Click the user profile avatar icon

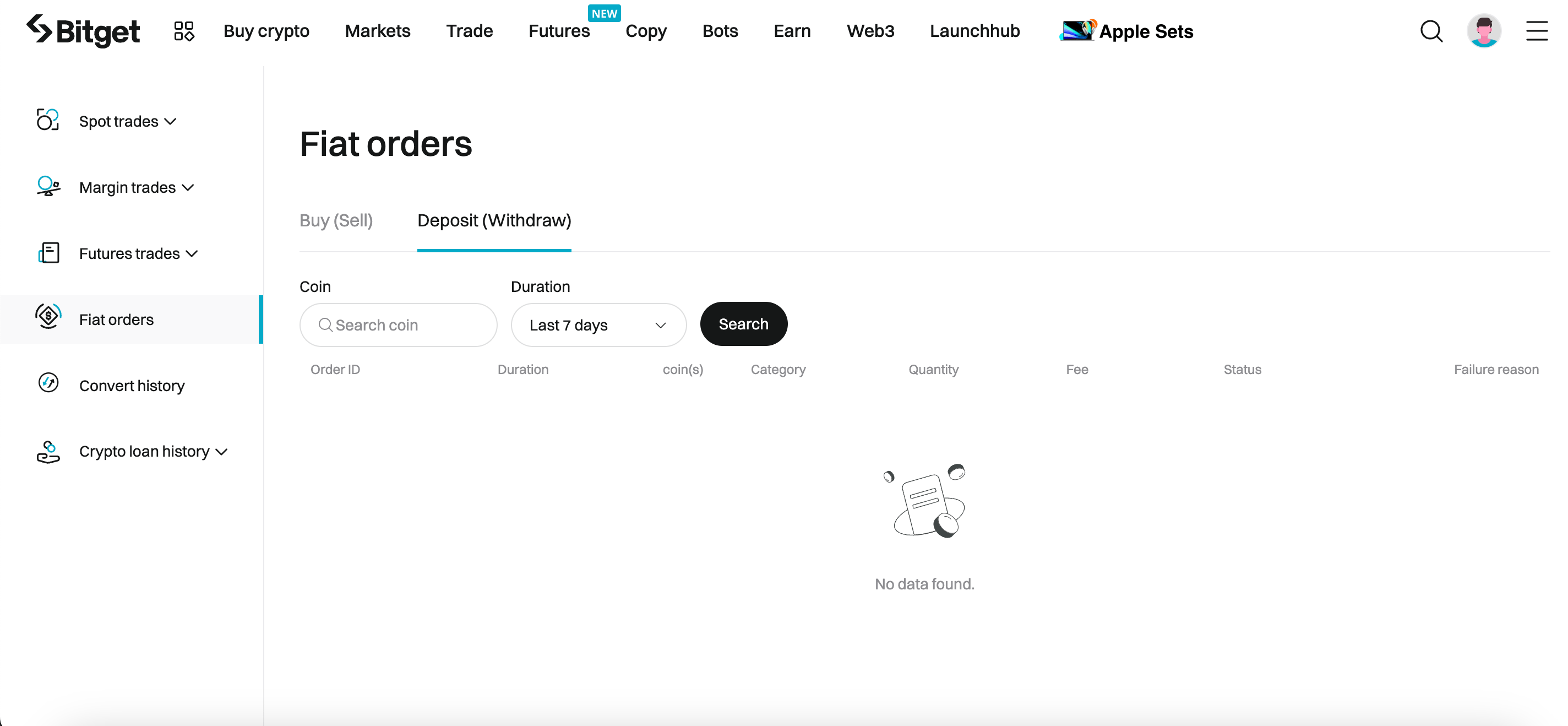point(1484,30)
